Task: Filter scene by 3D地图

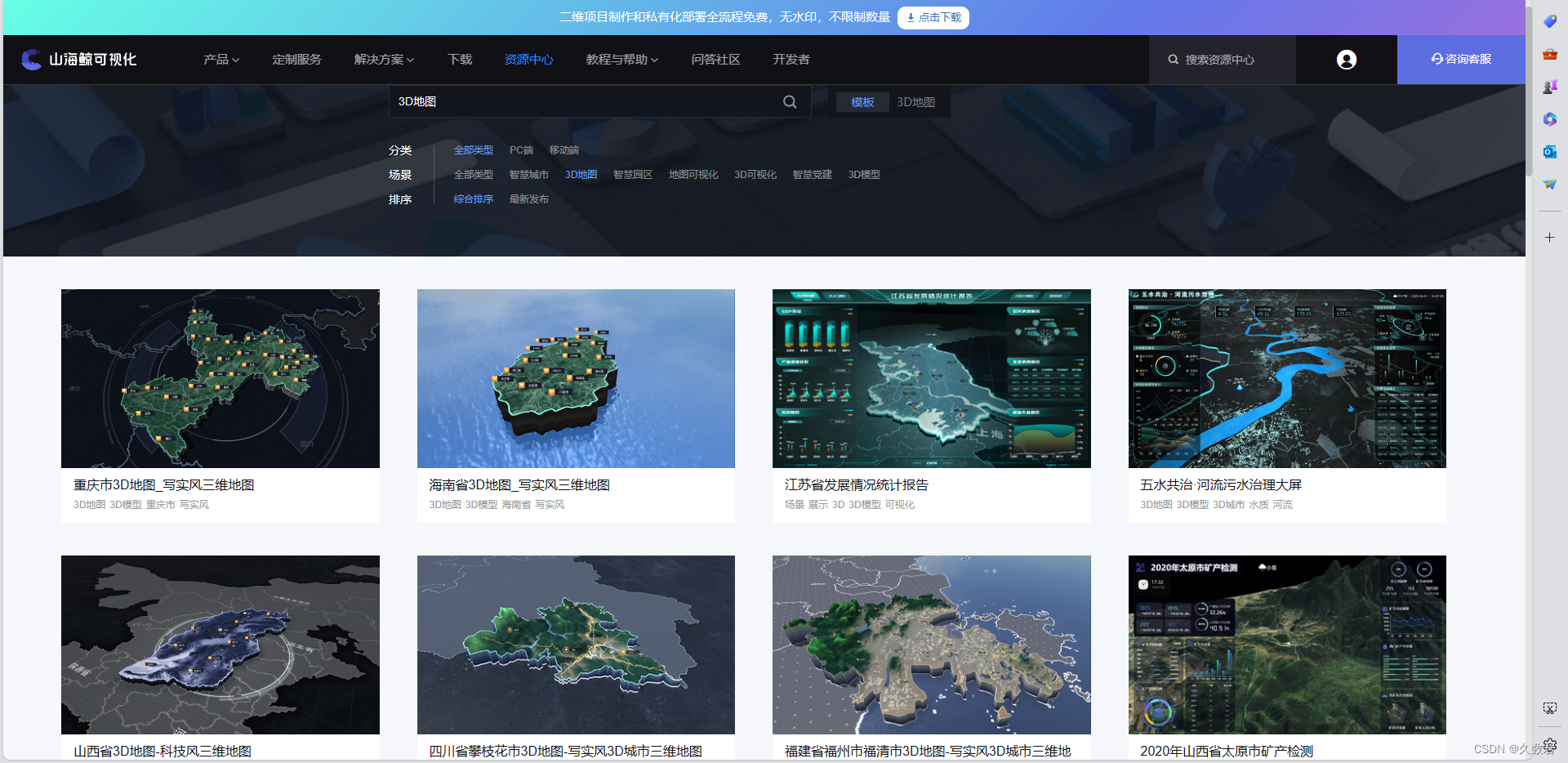Action: click(x=581, y=175)
